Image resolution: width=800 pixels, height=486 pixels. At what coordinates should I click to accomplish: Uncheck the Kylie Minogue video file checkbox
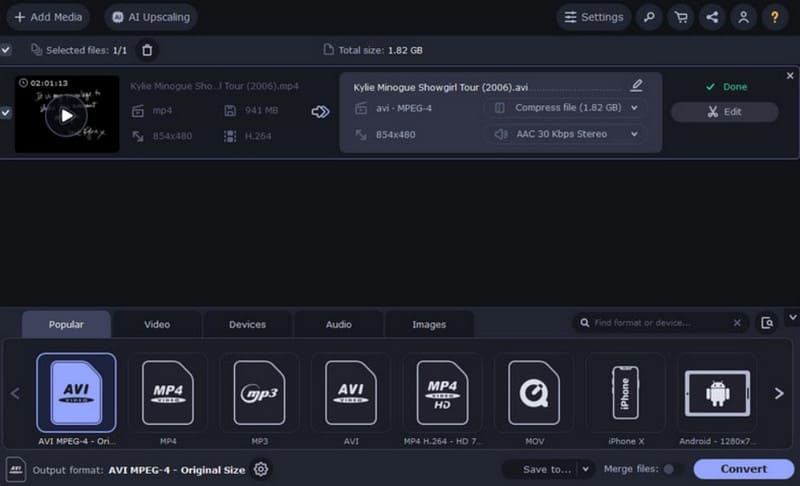pyautogui.click(x=6, y=113)
